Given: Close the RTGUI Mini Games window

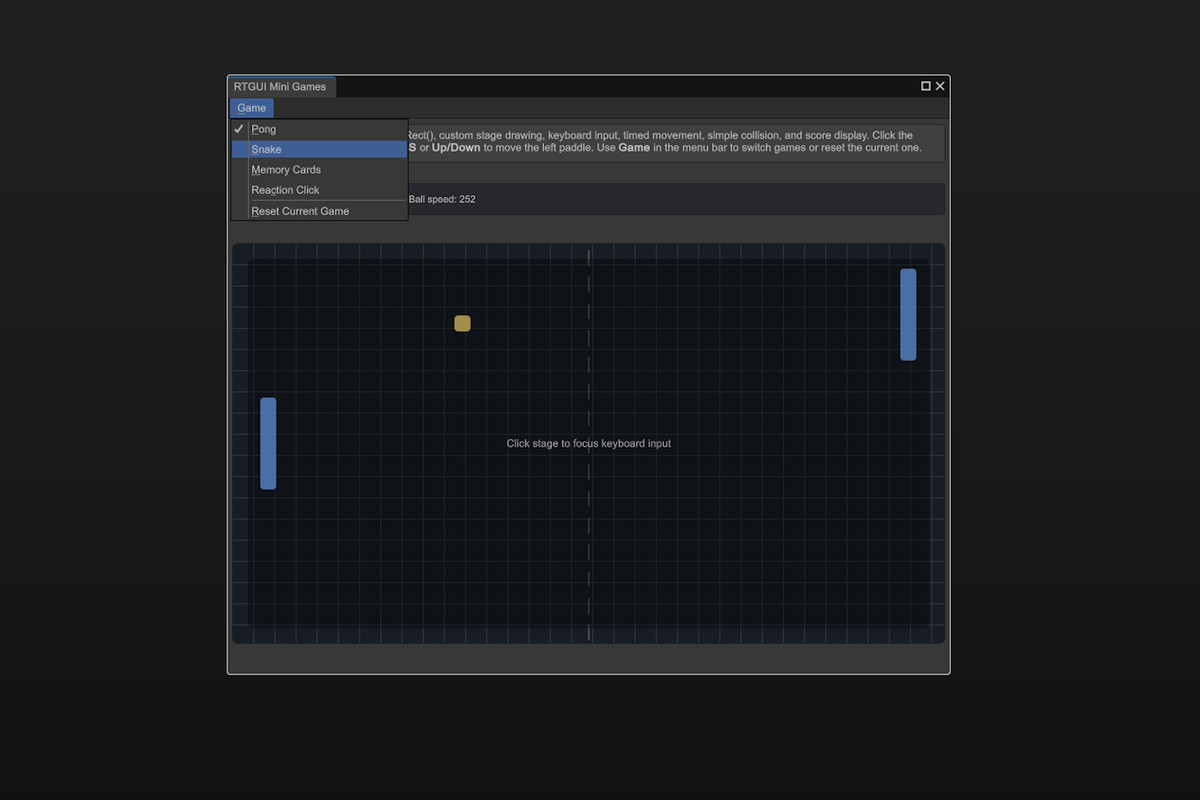Looking at the screenshot, I should (940, 86).
